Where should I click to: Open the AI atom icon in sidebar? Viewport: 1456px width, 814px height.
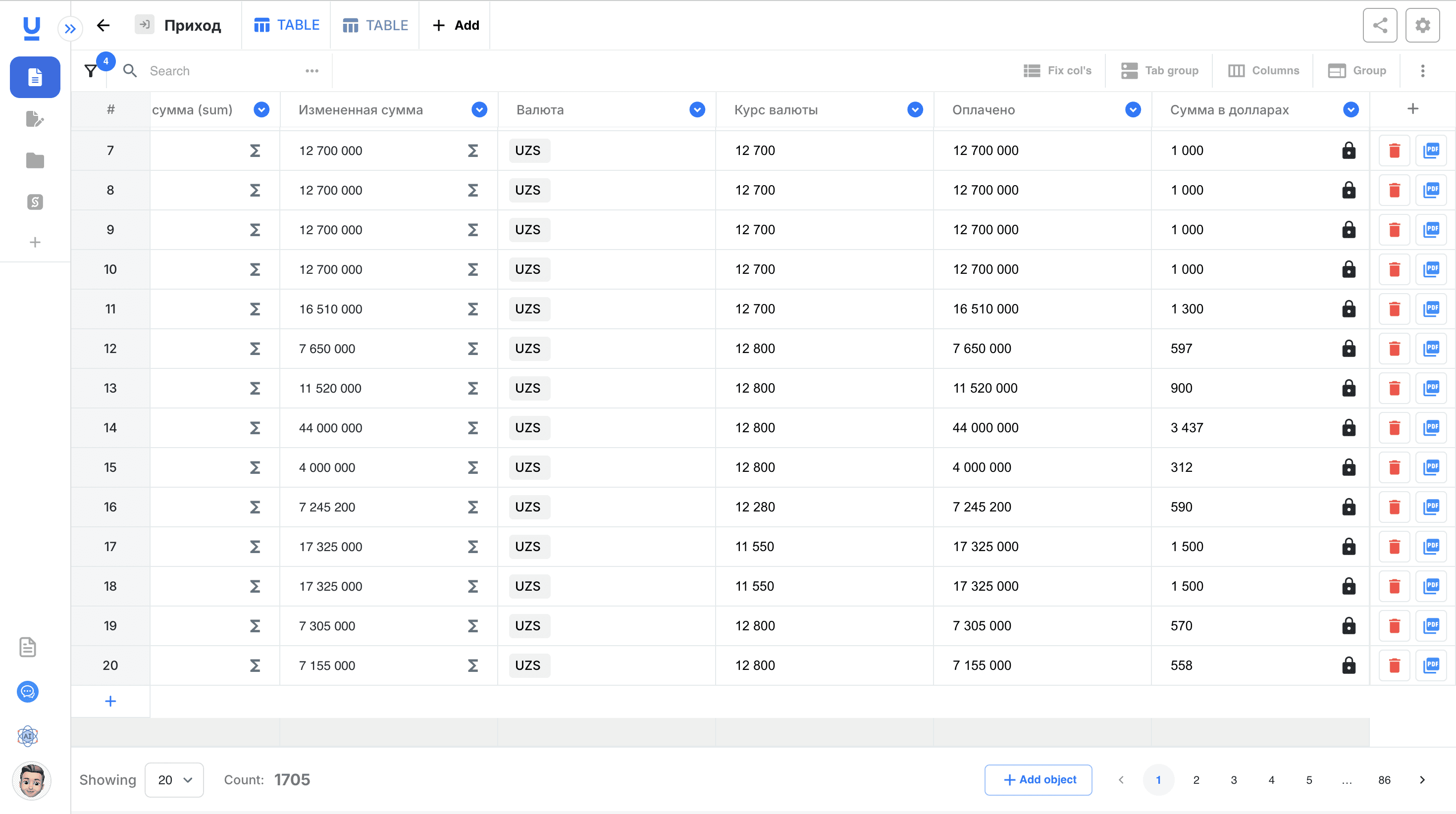coord(28,736)
